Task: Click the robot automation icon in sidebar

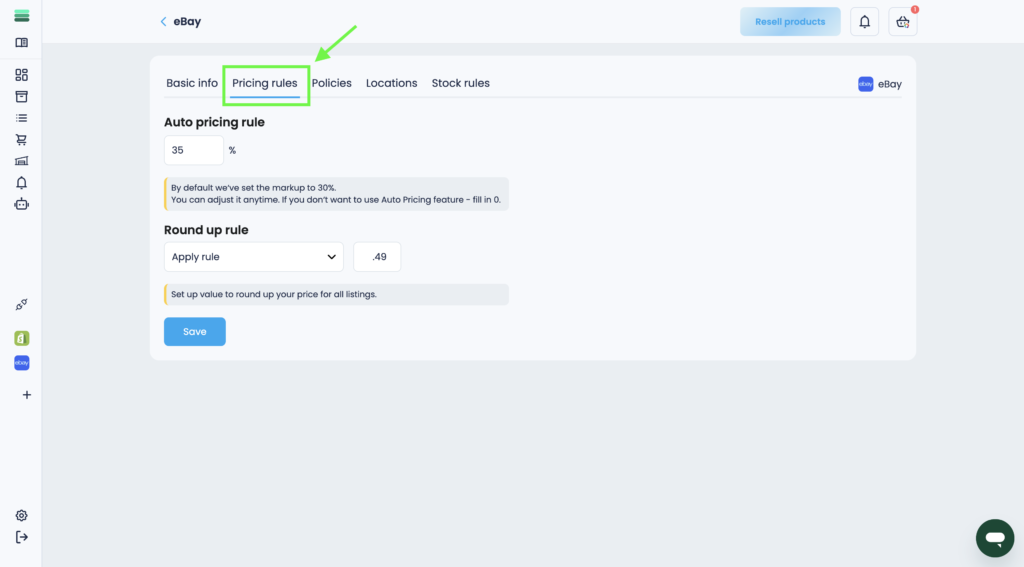Action: click(21, 204)
